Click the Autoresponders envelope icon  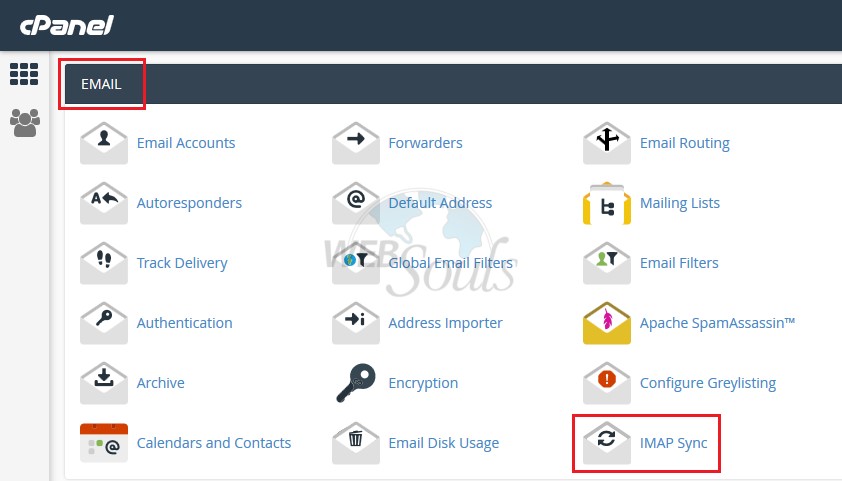pos(104,203)
